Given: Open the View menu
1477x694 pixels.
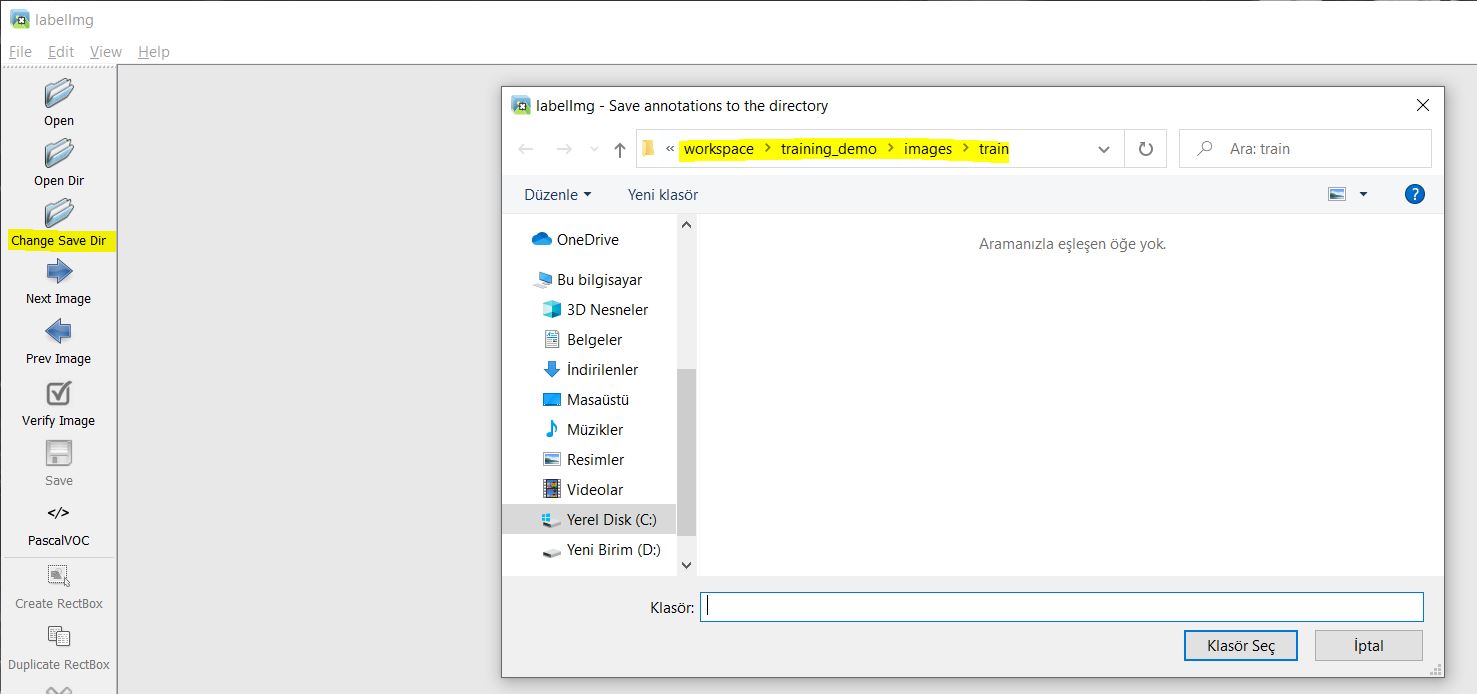Looking at the screenshot, I should point(106,51).
